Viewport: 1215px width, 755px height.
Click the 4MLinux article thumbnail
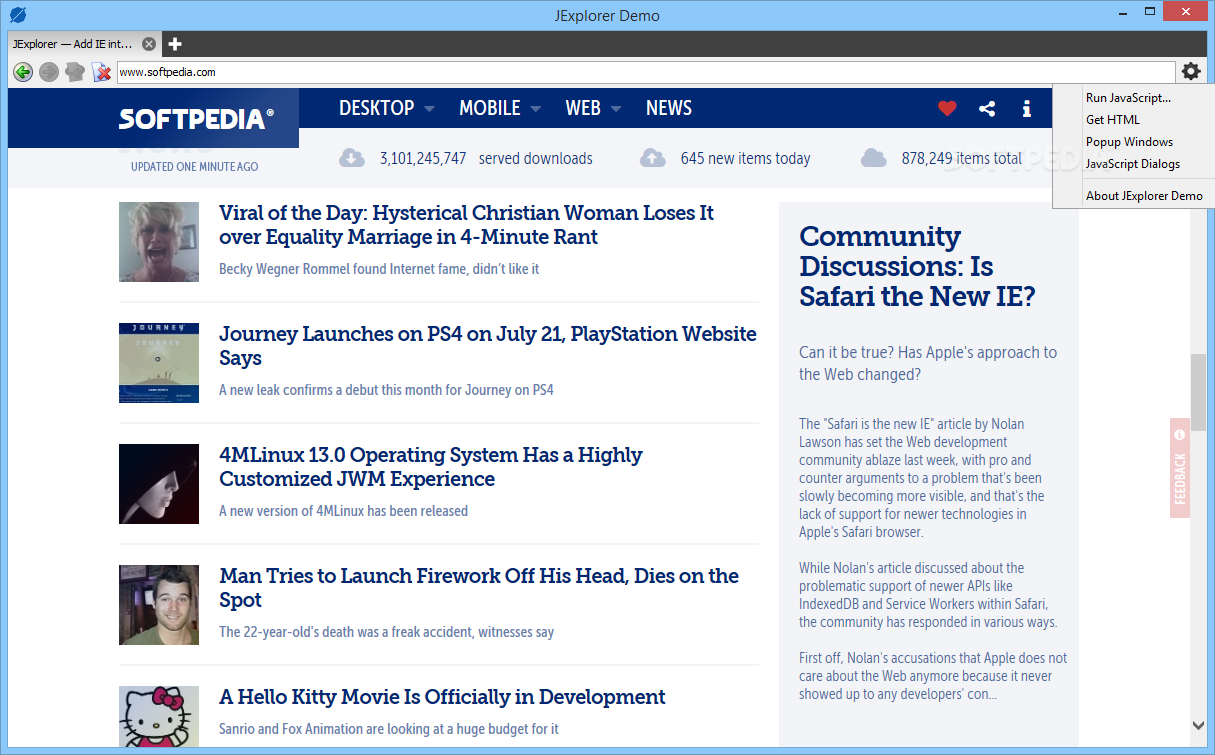pos(159,483)
